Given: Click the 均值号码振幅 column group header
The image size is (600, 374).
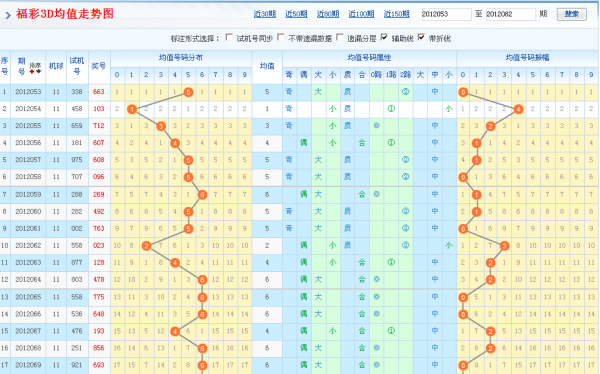Looking at the screenshot, I should [x=527, y=58].
